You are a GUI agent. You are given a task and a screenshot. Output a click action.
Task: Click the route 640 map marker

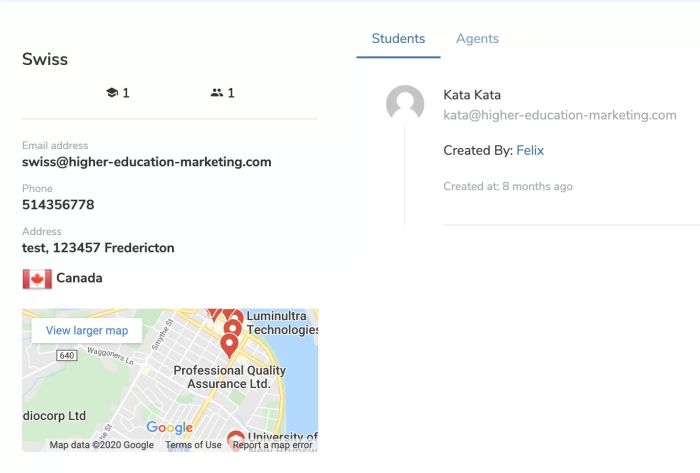pos(67,356)
